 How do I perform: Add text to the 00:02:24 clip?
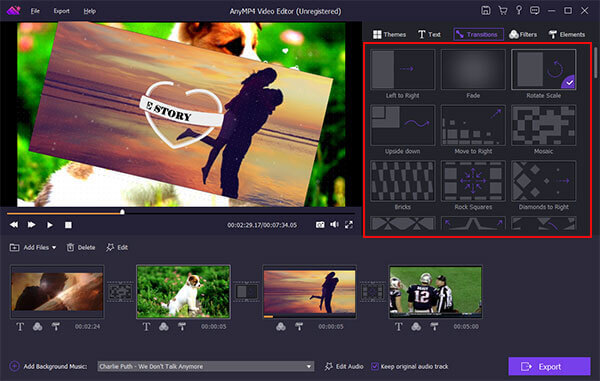[x=20, y=326]
